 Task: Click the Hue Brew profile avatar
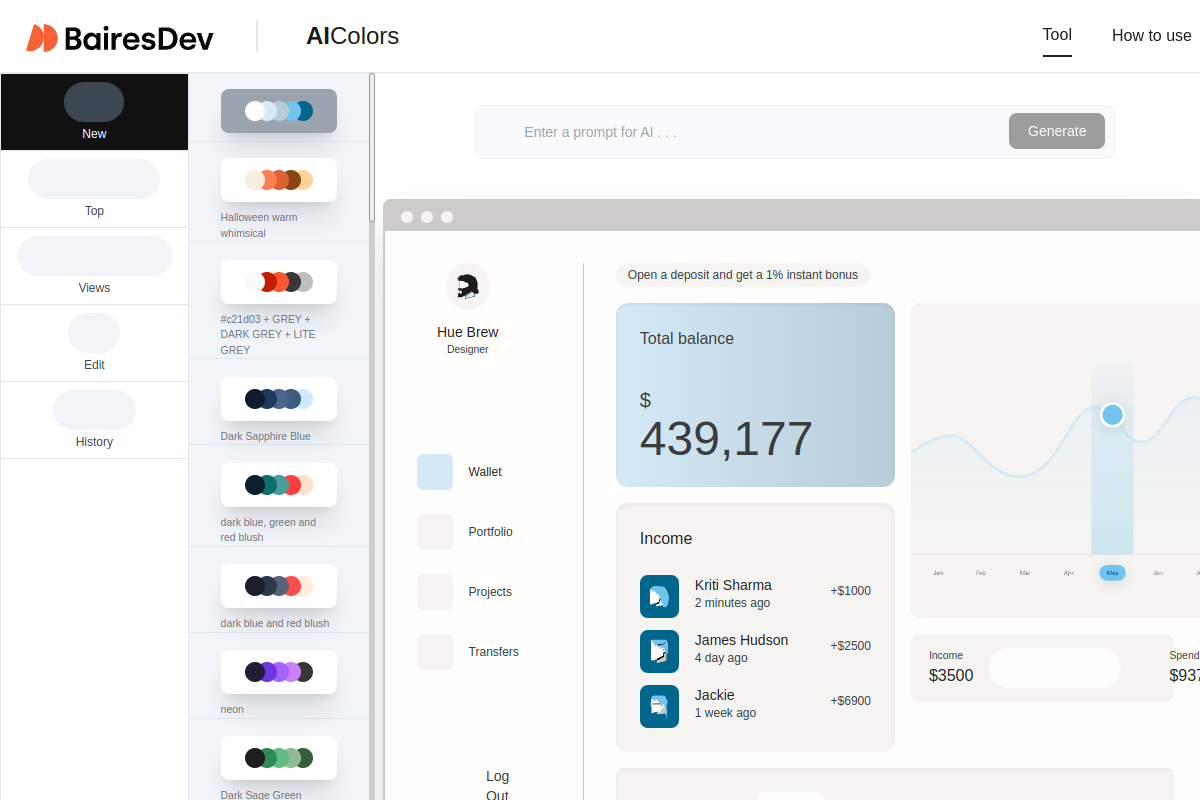coord(468,286)
